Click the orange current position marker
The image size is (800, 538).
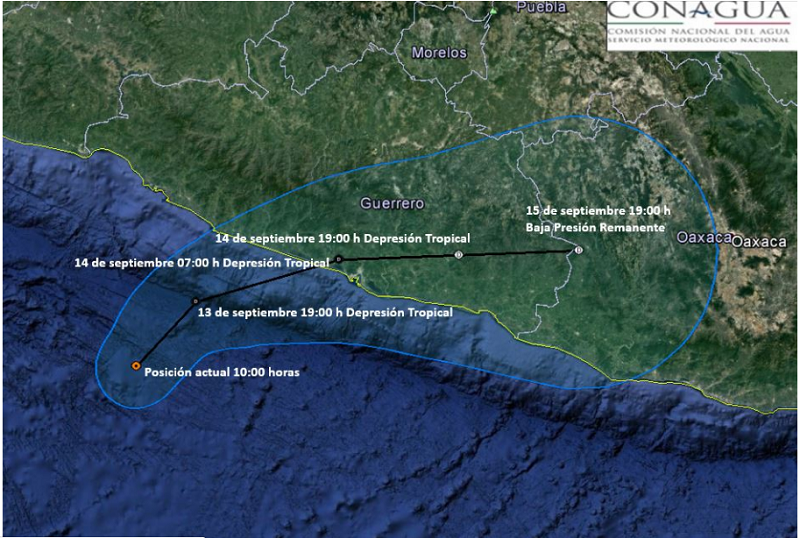point(136,365)
